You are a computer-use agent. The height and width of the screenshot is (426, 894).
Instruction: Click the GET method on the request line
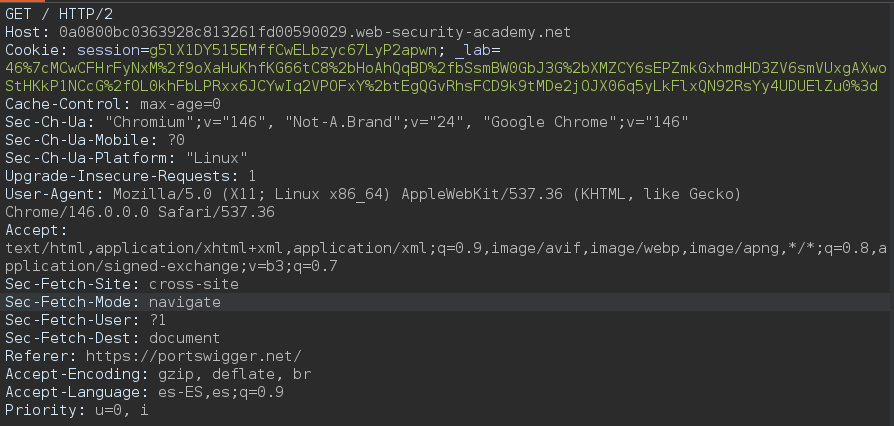[x=19, y=13]
